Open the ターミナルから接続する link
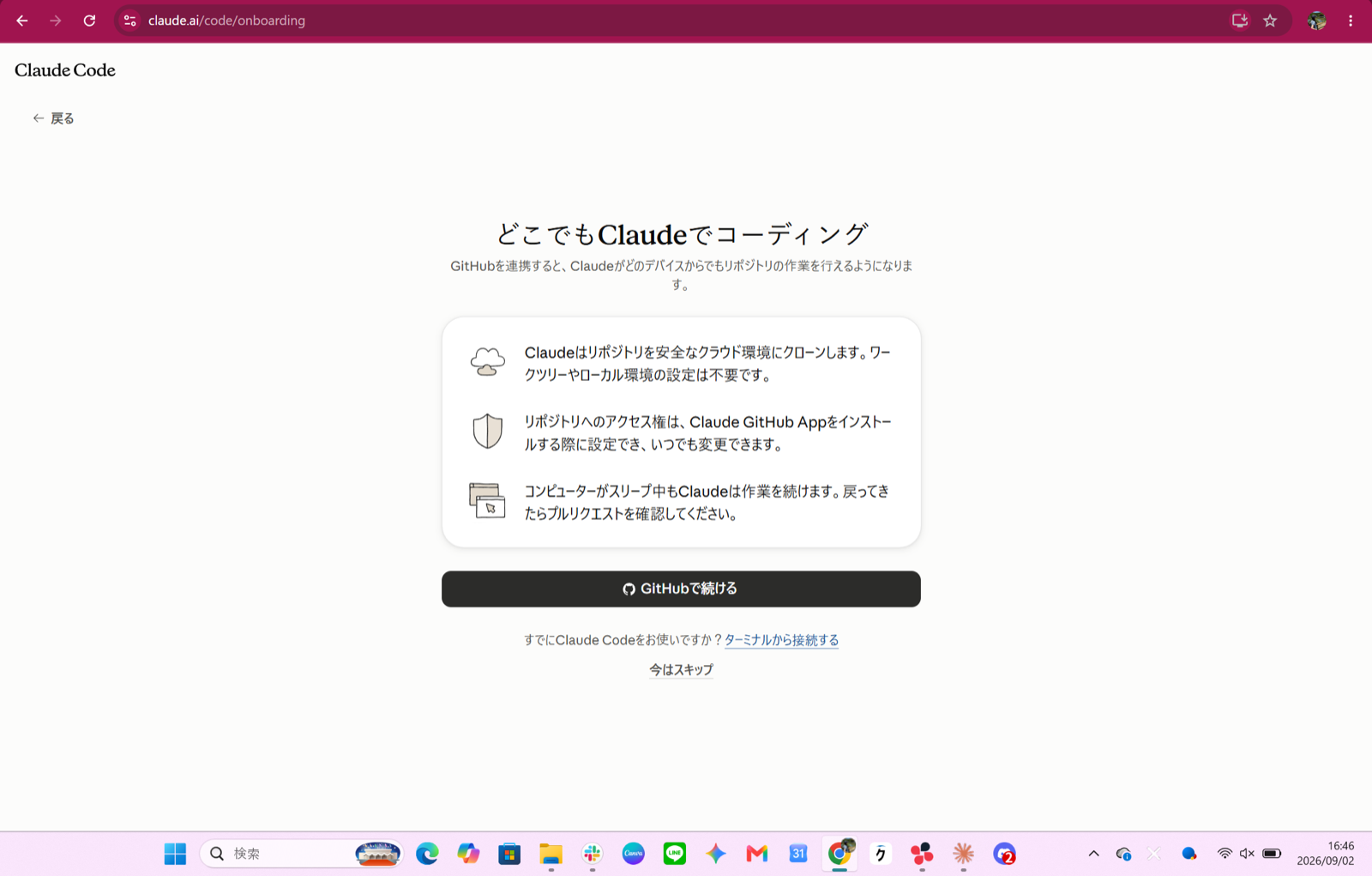The width and height of the screenshot is (1372, 876). (781, 640)
